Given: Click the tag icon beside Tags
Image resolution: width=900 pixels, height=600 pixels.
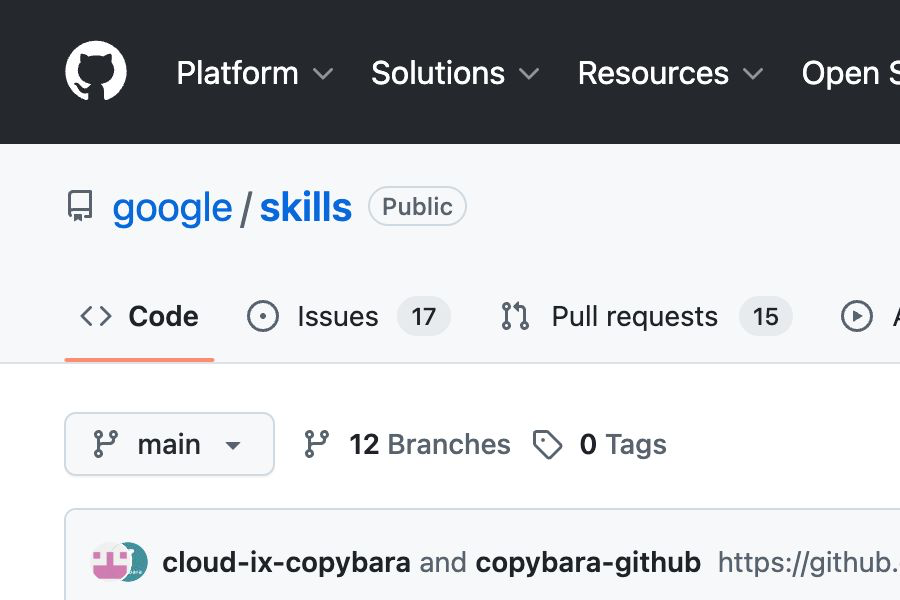Looking at the screenshot, I should (x=548, y=444).
